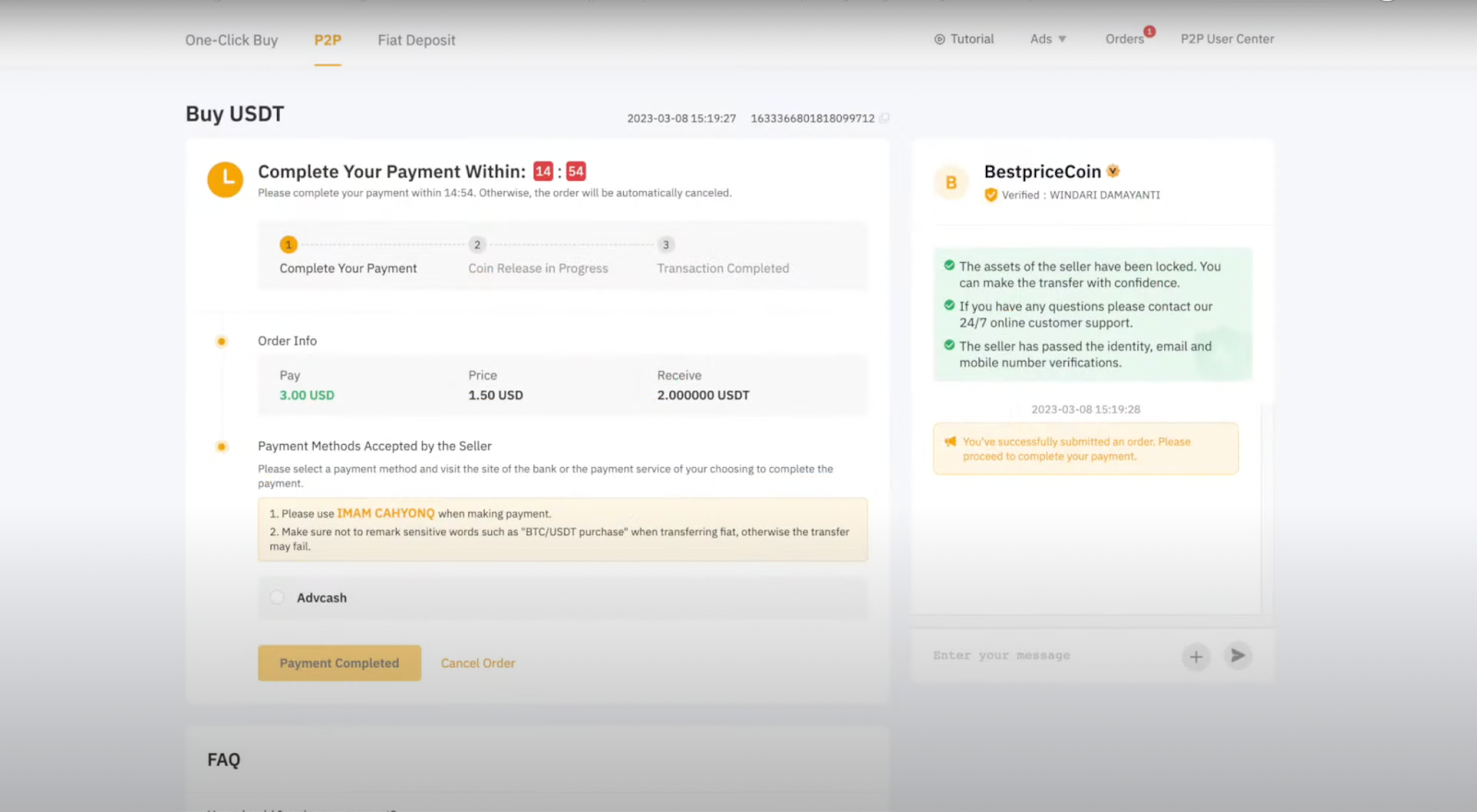Click the FAQ section heading
Viewport: 1477px width, 812px height.
click(x=223, y=759)
